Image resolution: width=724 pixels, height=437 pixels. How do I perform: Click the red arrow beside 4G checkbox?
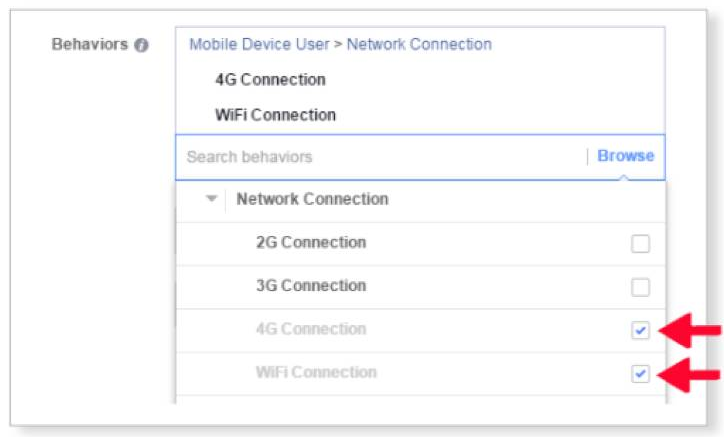(x=690, y=330)
